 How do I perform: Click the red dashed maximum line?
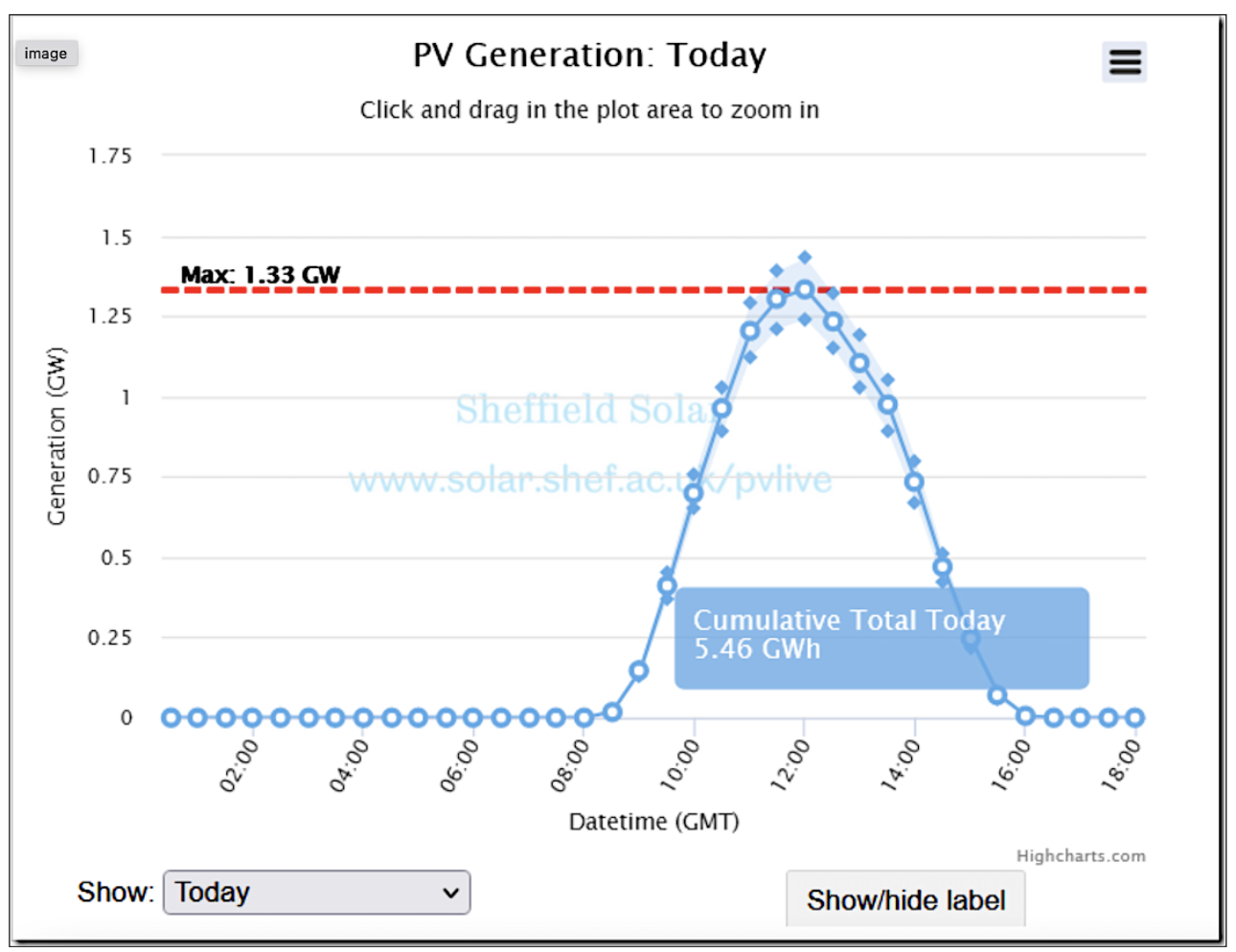(x=653, y=289)
